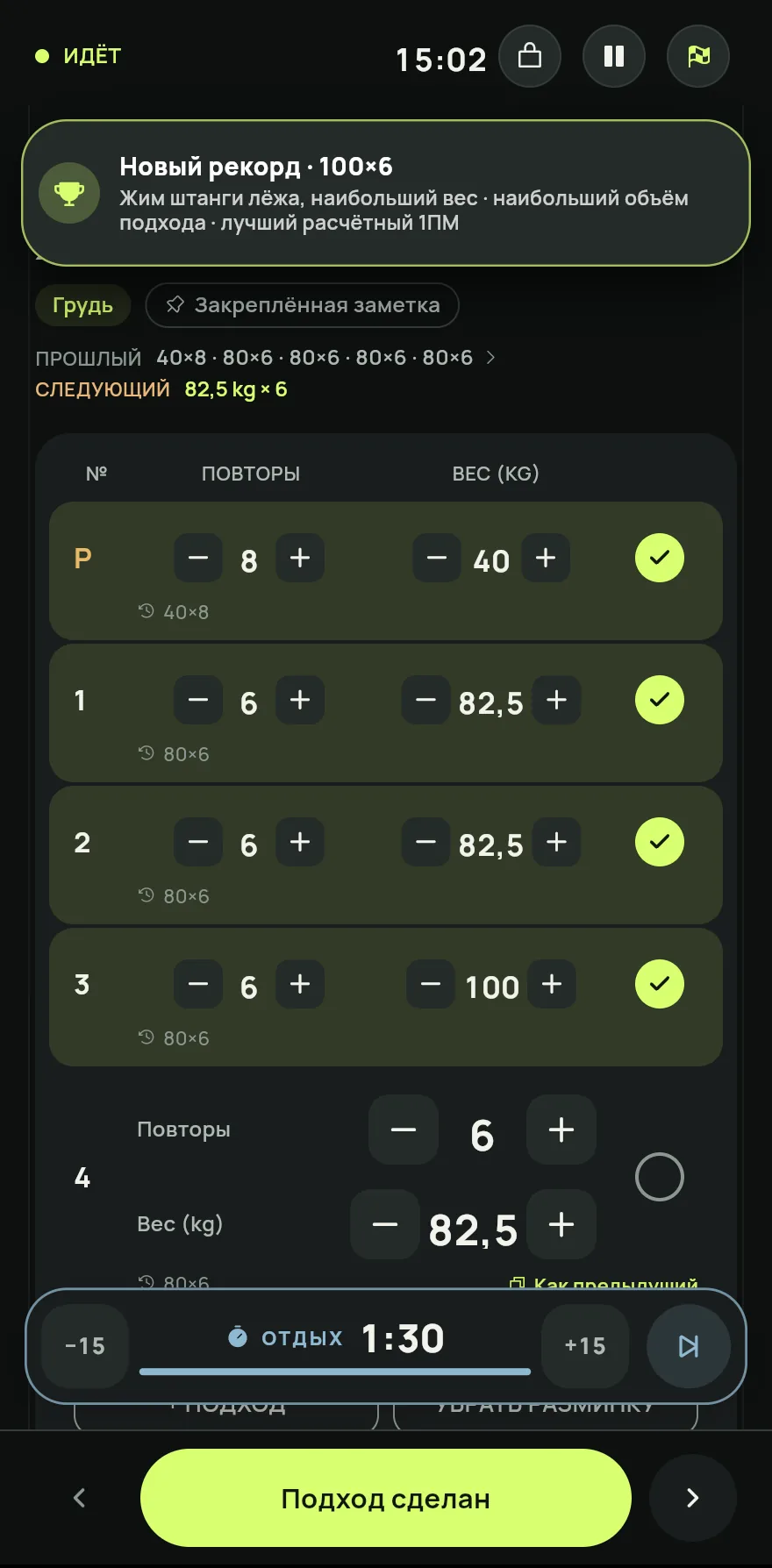Uncheck the warm-up set P checkmark
This screenshot has height=1568, width=772.
(660, 558)
